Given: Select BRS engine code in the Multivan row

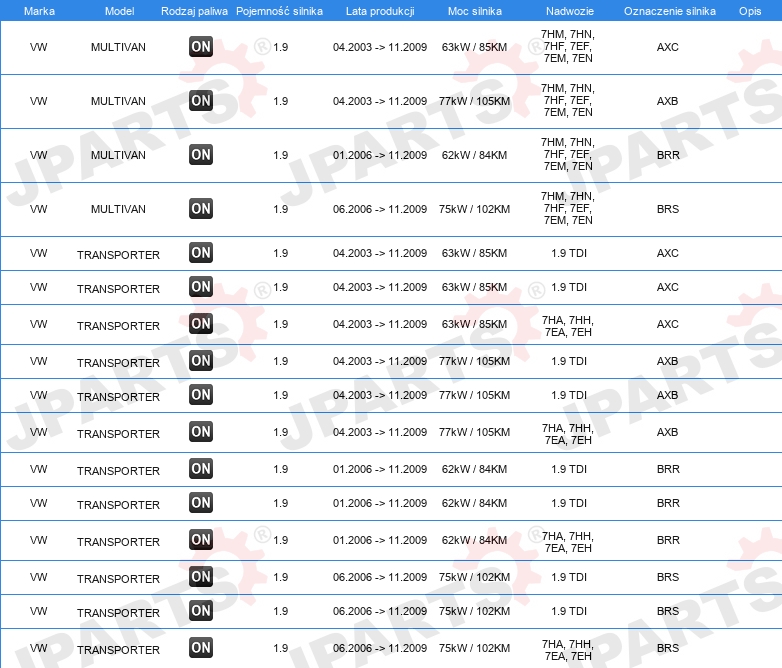Looking at the screenshot, I should click(668, 209).
